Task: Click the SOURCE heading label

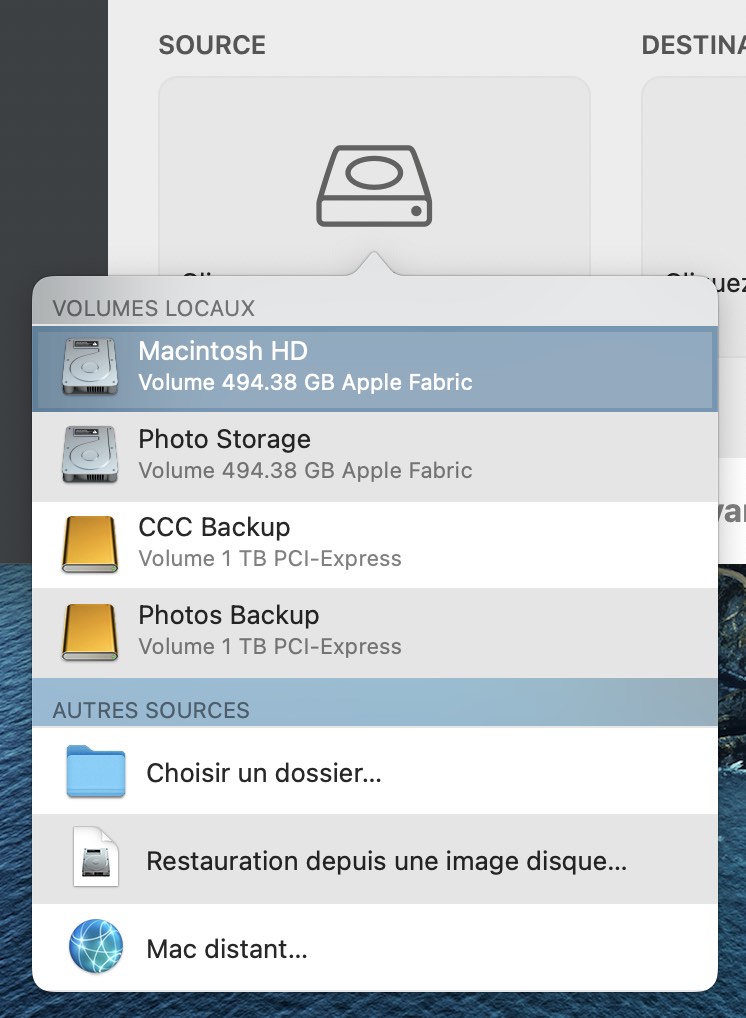Action: [212, 45]
